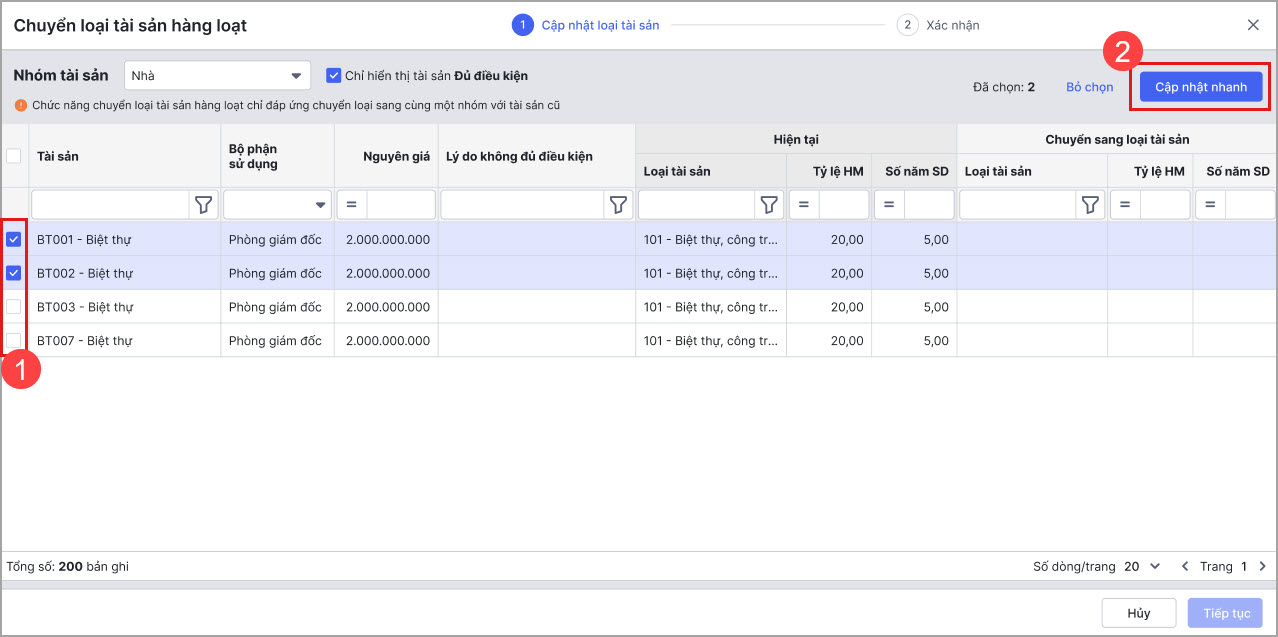Open the Số dòng/trang page size dropdown

click(1144, 566)
